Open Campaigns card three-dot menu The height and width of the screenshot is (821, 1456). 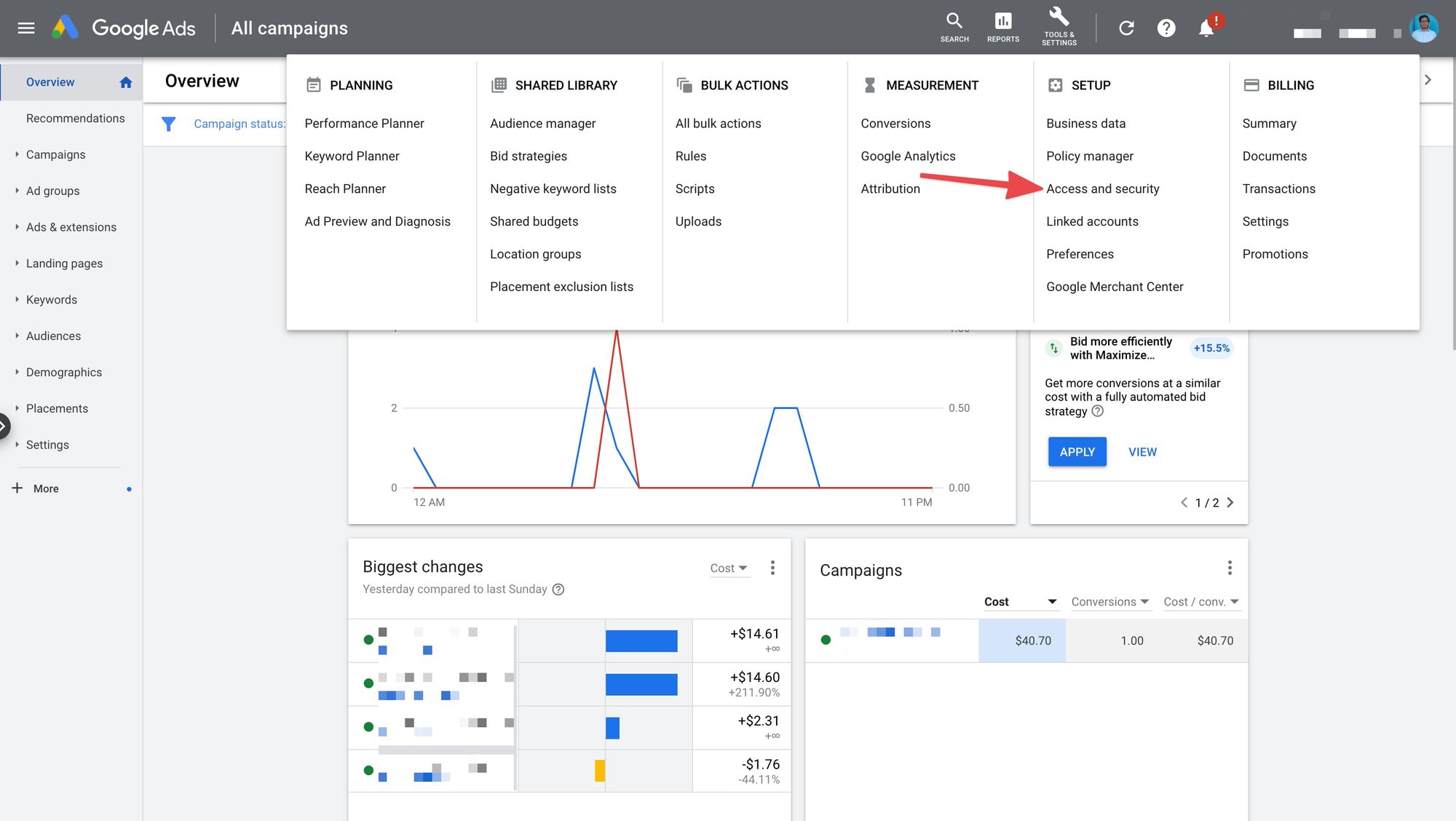coord(1230,568)
